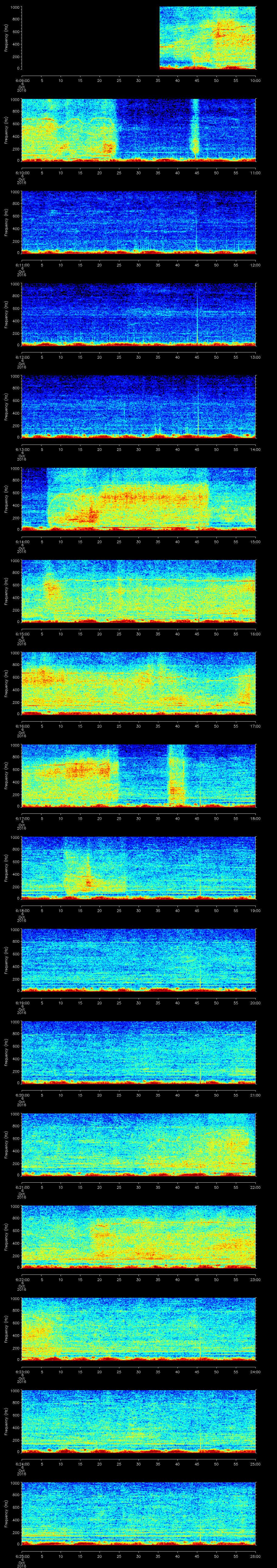
Task: Select the spectrogram panel starting at 6:18:00
Action: tap(139, 868)
